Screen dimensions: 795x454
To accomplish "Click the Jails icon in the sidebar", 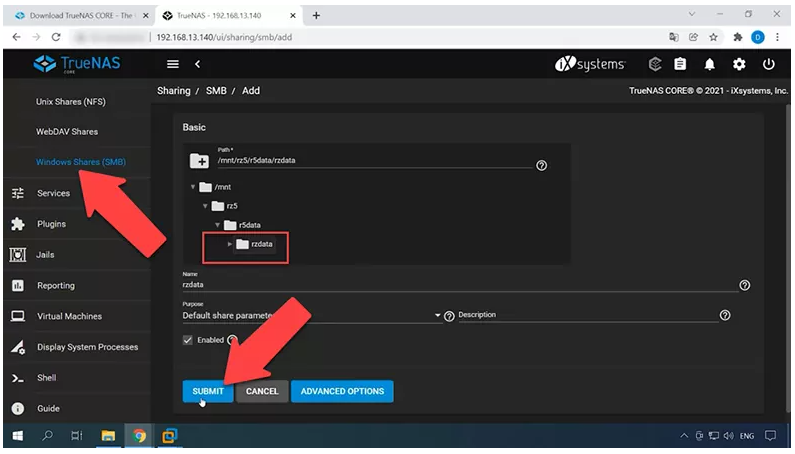I will 18,255.
